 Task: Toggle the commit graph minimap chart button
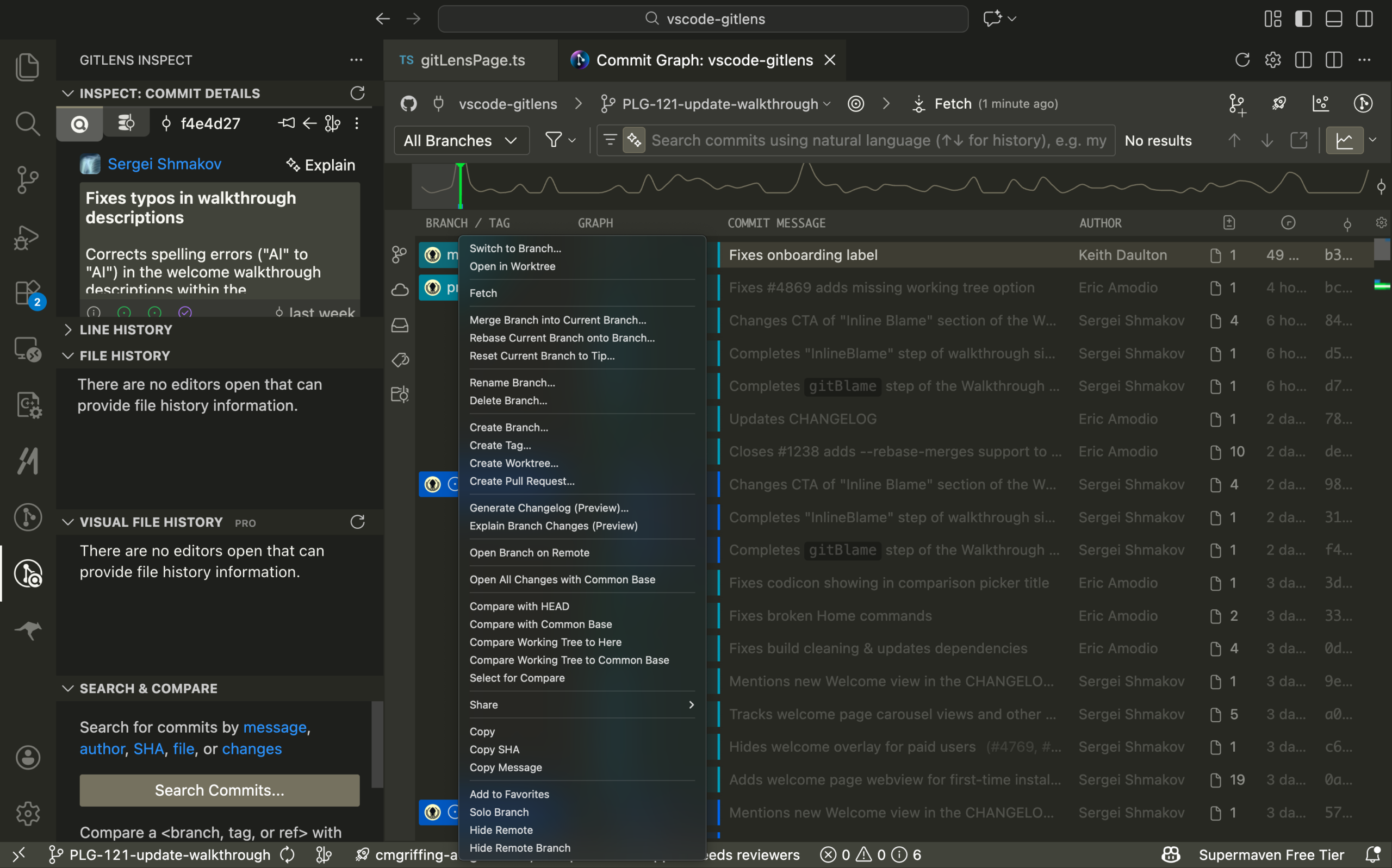[x=1345, y=140]
